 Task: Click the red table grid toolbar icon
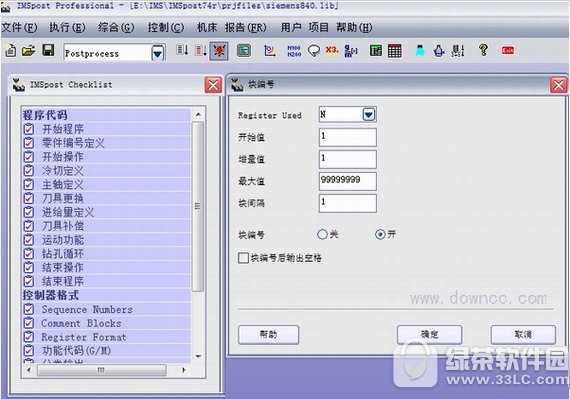pyautogui.click(x=394, y=51)
